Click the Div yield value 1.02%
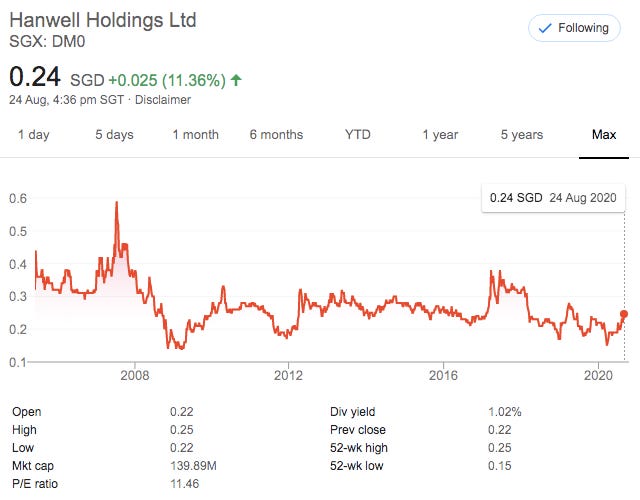The width and height of the screenshot is (640, 500). coord(505,412)
